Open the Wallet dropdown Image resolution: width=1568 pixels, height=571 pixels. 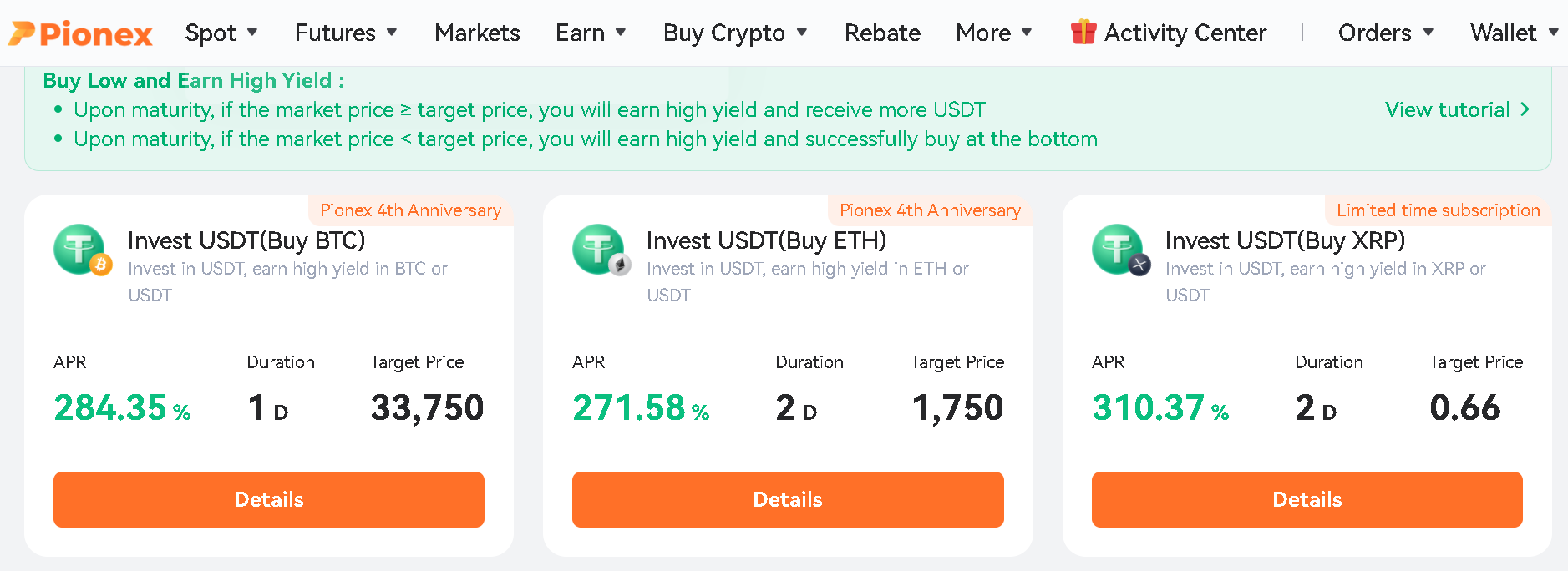pyautogui.click(x=1514, y=33)
